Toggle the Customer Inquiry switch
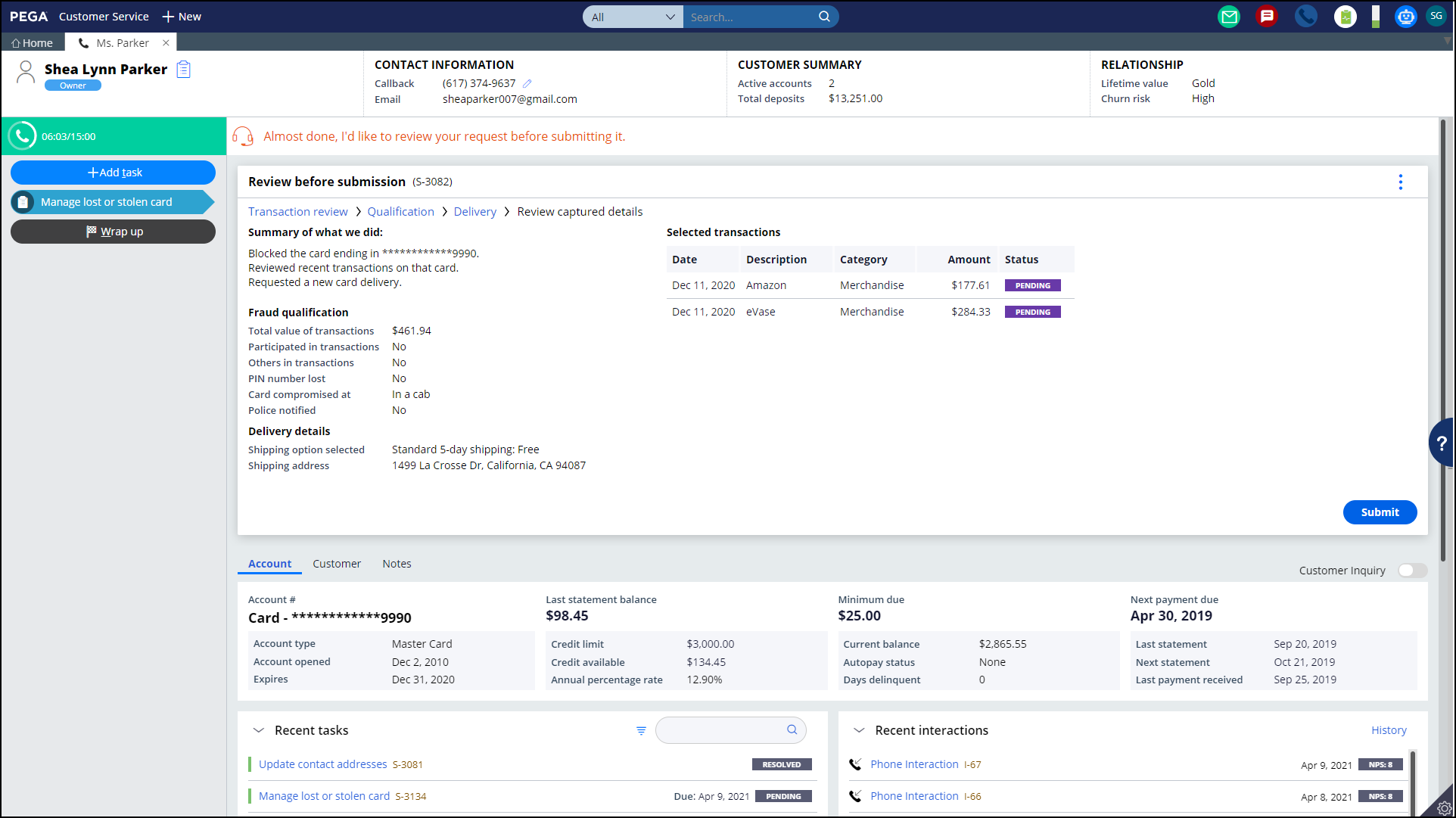This screenshot has height=818, width=1456. pos(1411,570)
